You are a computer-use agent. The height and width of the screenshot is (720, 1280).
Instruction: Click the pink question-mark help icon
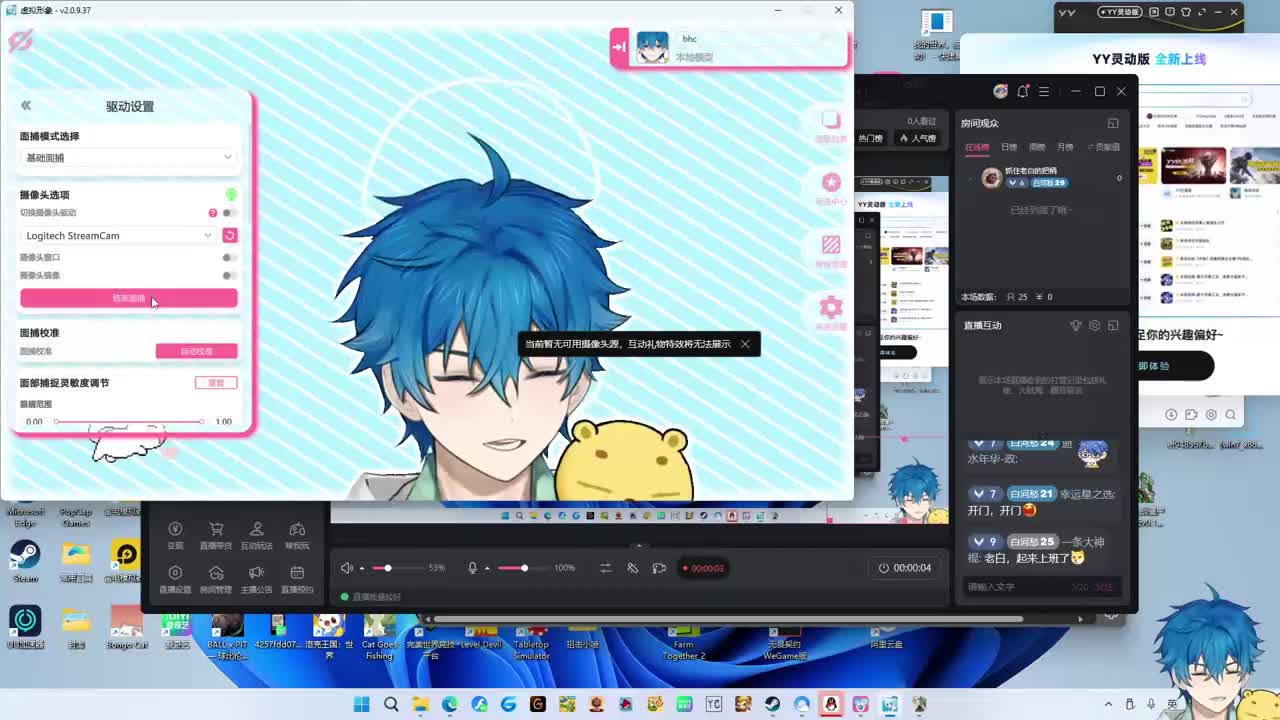212,213
